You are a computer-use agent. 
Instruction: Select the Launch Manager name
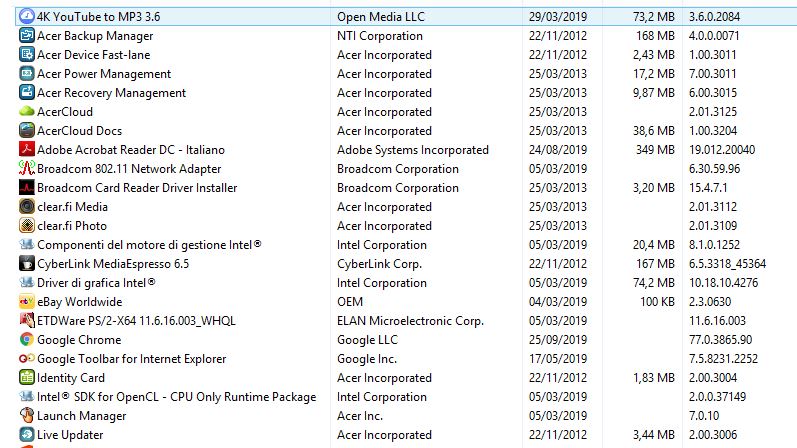pyautogui.click(x=81, y=415)
